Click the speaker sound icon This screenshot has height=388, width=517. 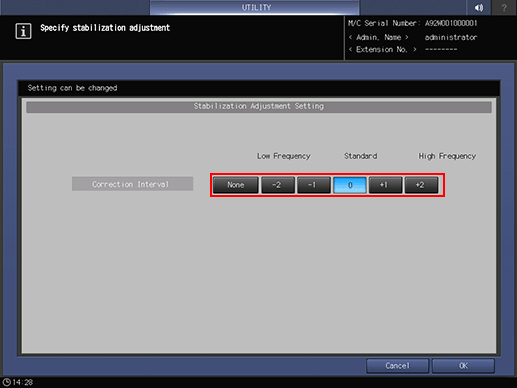click(x=479, y=7)
